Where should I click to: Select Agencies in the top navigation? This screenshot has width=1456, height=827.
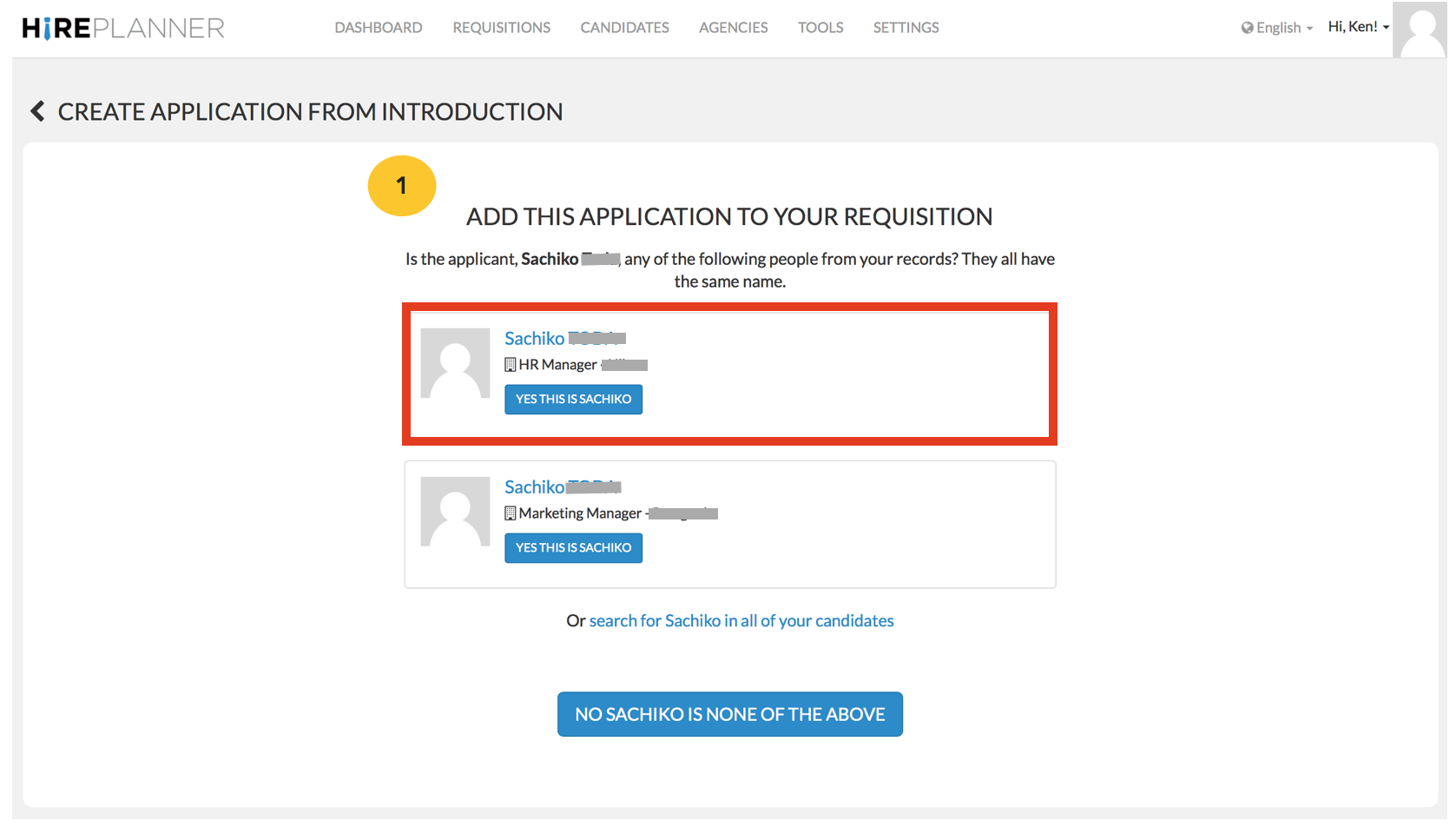(733, 28)
